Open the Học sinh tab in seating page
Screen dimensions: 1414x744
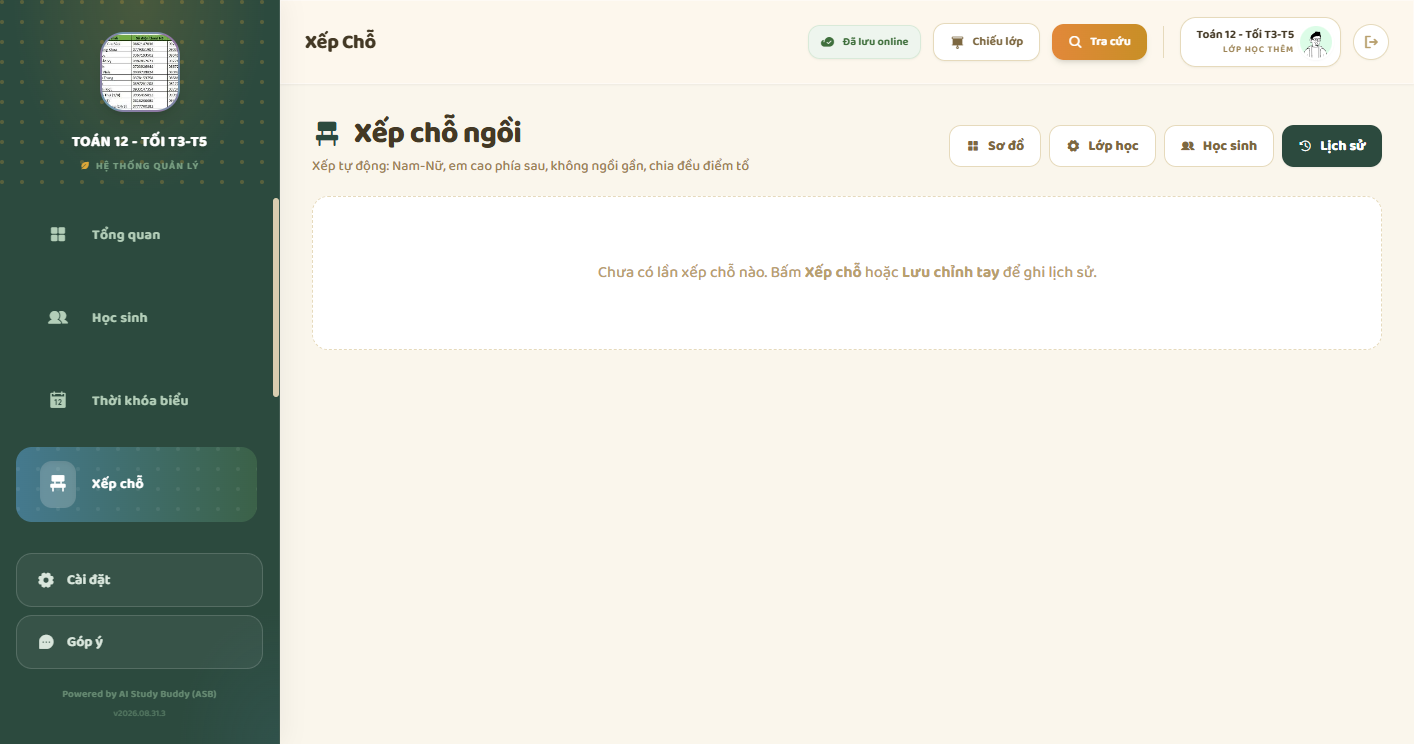tap(1219, 146)
